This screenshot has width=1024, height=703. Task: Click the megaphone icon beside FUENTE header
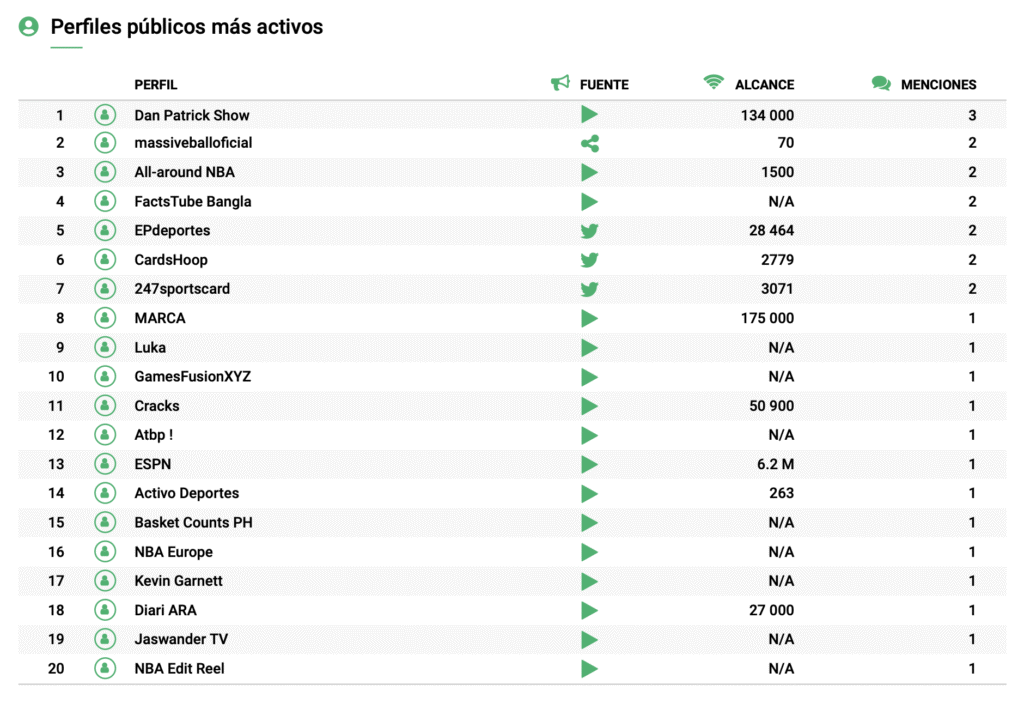tap(560, 84)
